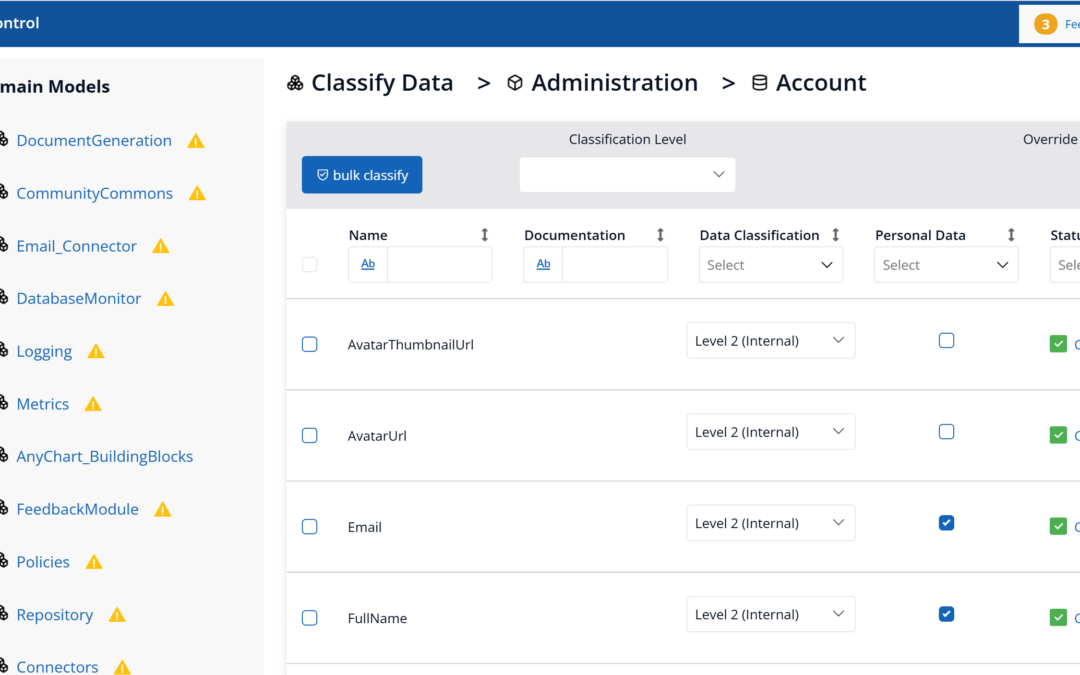
Task: Navigate to Administration breadcrumb
Action: 614,83
